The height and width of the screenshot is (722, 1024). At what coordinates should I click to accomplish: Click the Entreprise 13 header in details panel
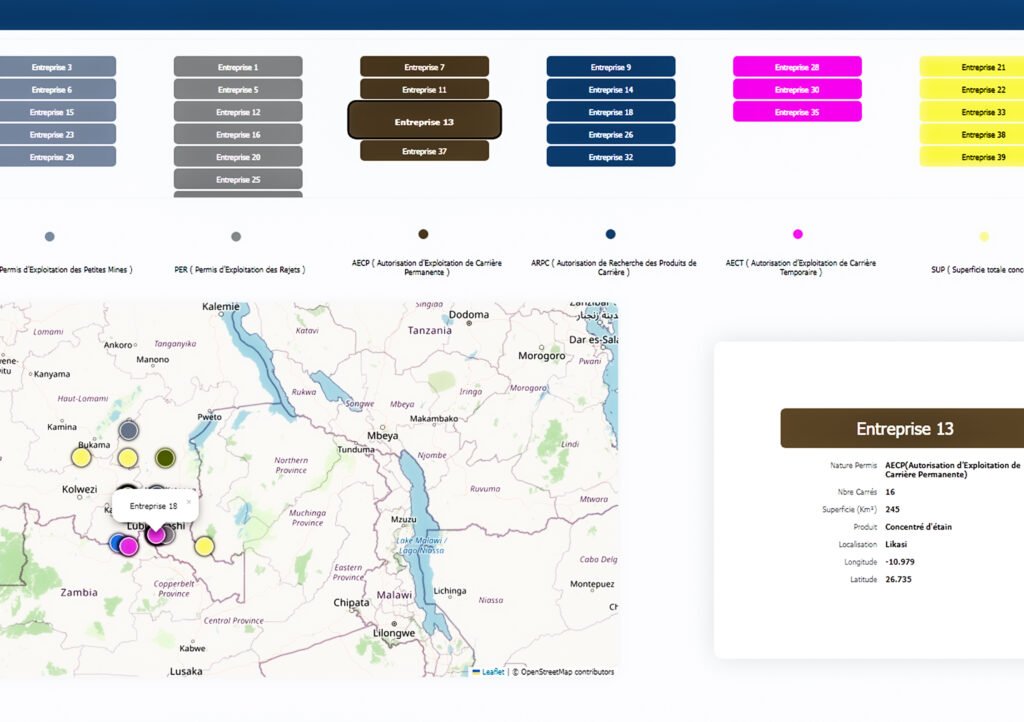(904, 428)
